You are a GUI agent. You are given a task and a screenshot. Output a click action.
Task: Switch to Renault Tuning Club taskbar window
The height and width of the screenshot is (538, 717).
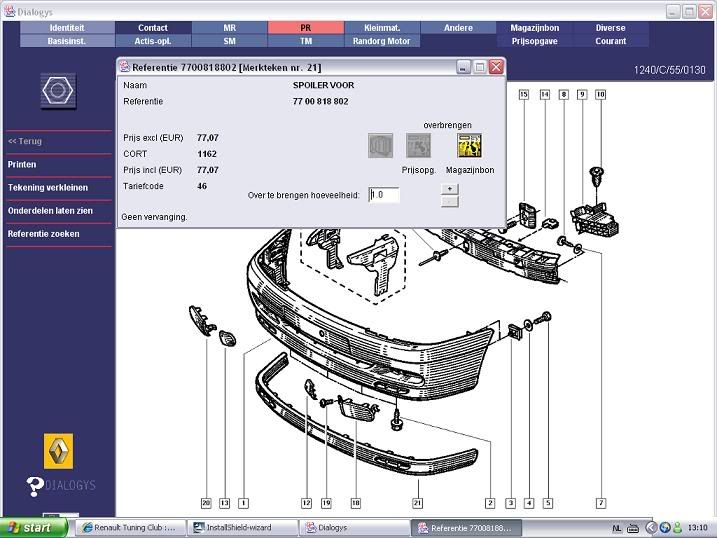(x=130, y=528)
